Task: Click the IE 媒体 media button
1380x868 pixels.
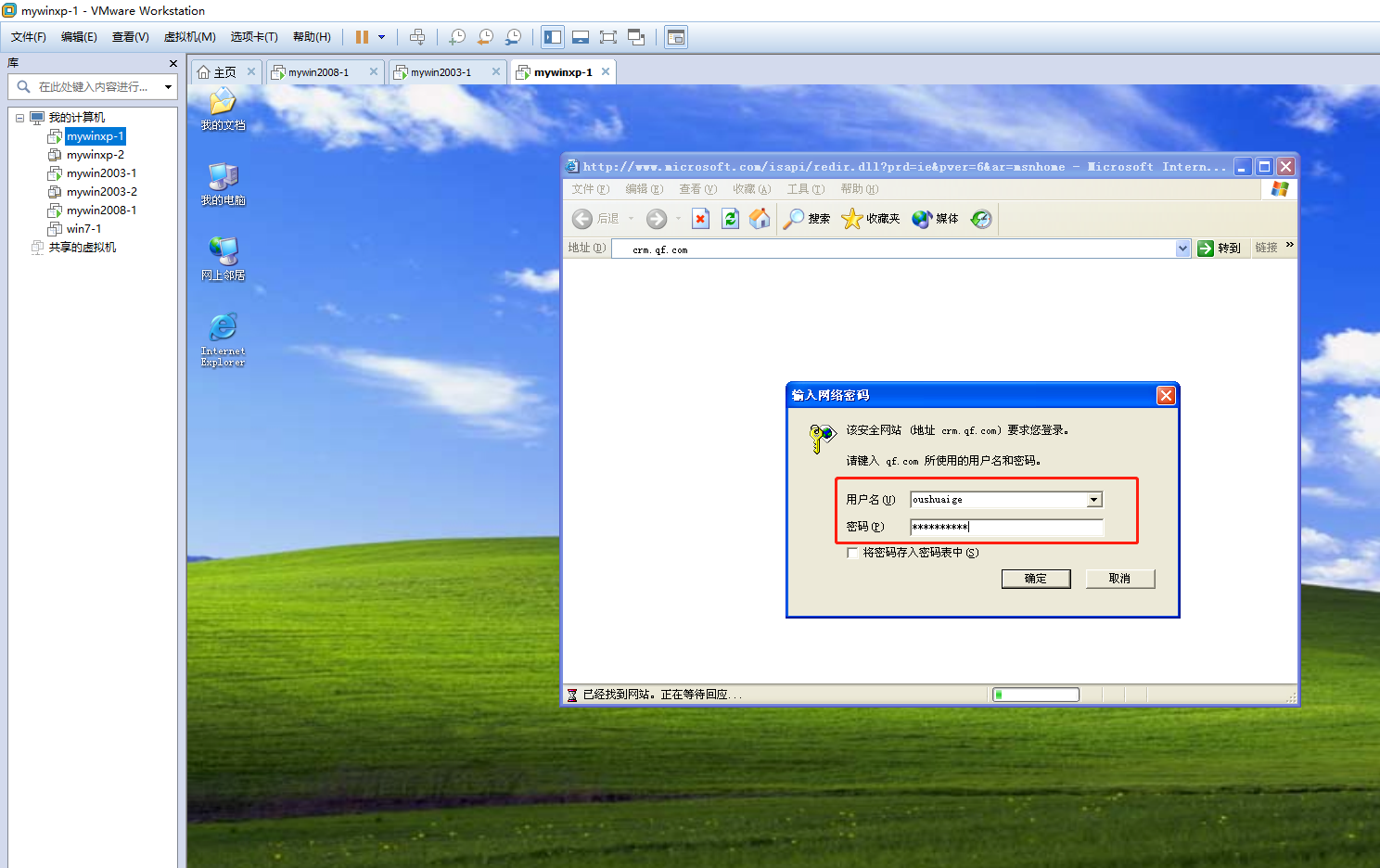Action: [935, 219]
